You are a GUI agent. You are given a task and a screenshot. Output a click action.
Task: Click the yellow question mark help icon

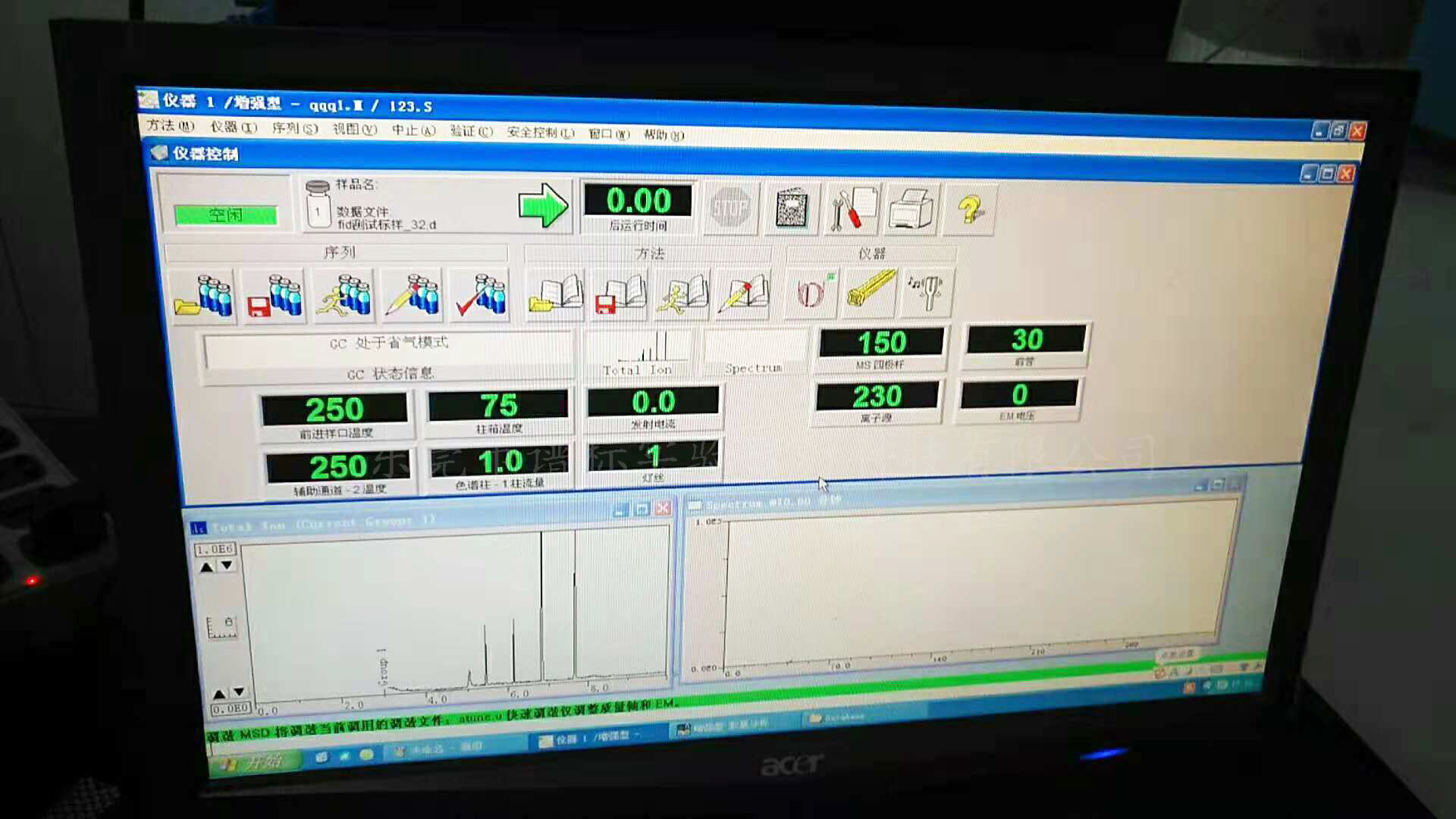970,209
